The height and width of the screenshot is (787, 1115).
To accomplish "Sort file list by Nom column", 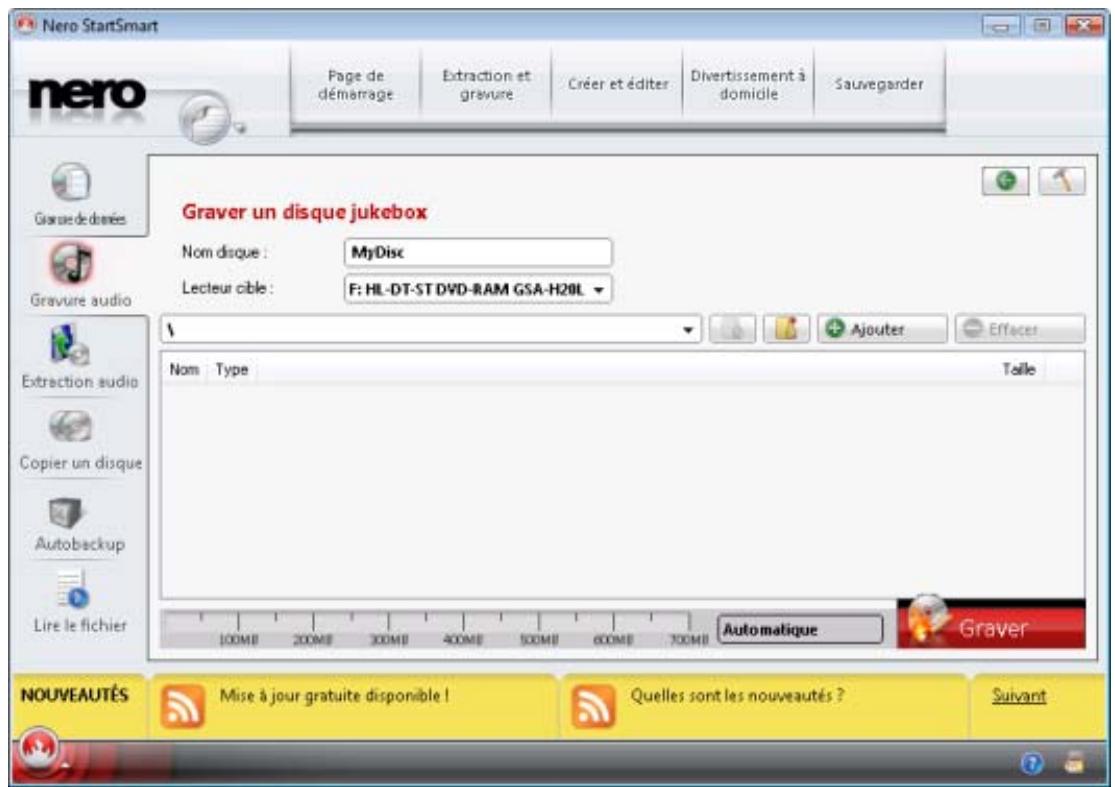I will [x=184, y=369].
